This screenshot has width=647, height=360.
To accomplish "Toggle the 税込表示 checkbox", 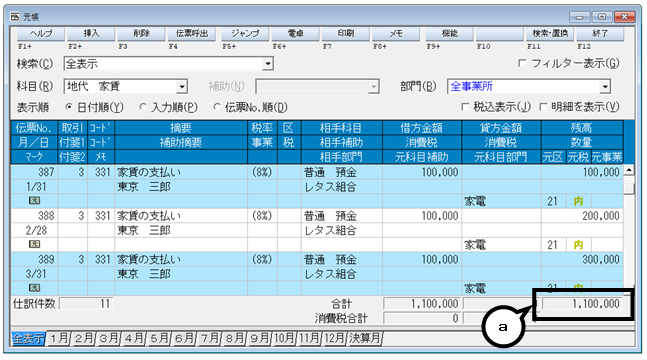I will pos(465,107).
